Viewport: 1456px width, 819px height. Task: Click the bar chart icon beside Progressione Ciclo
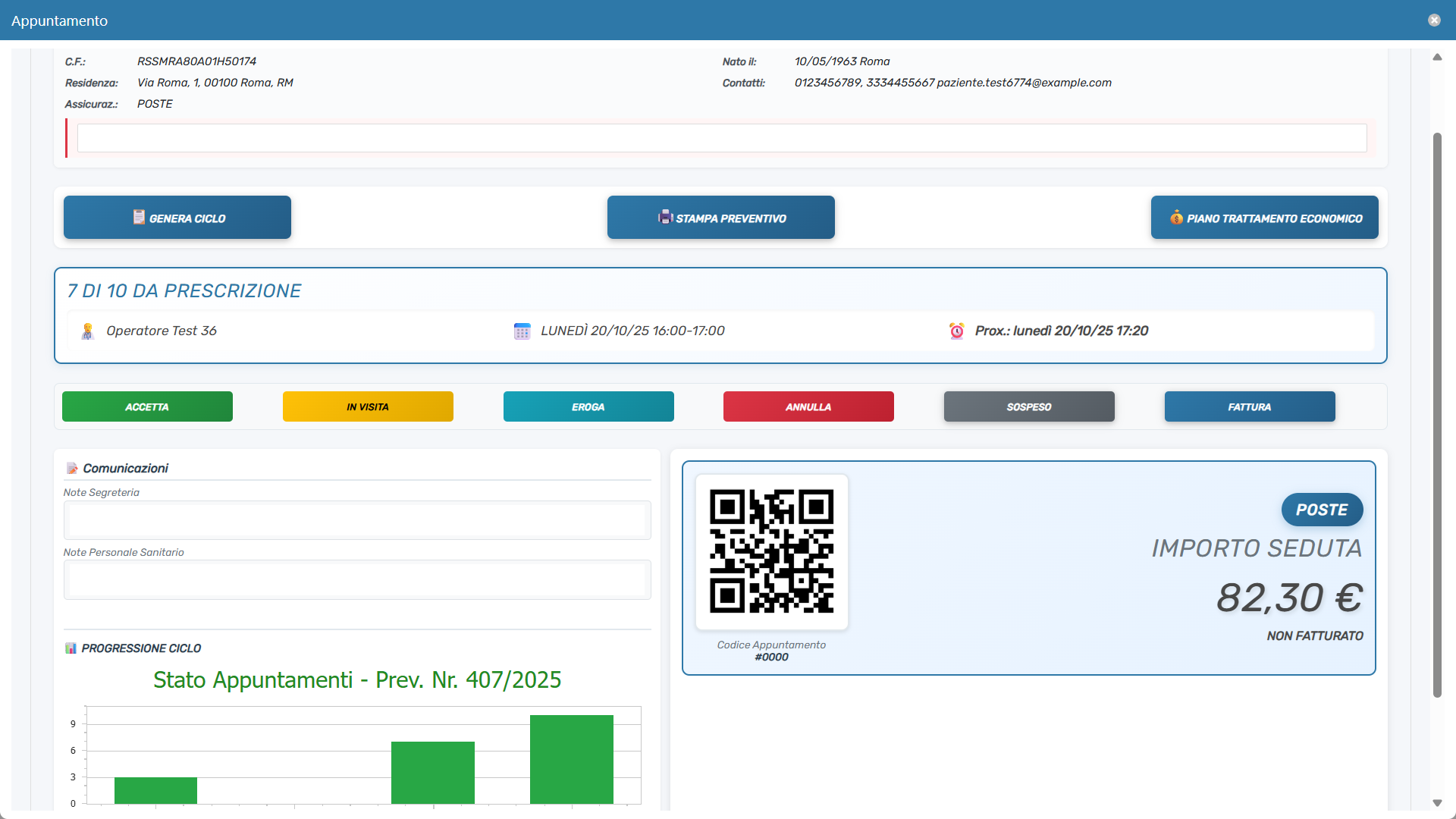pos(71,648)
